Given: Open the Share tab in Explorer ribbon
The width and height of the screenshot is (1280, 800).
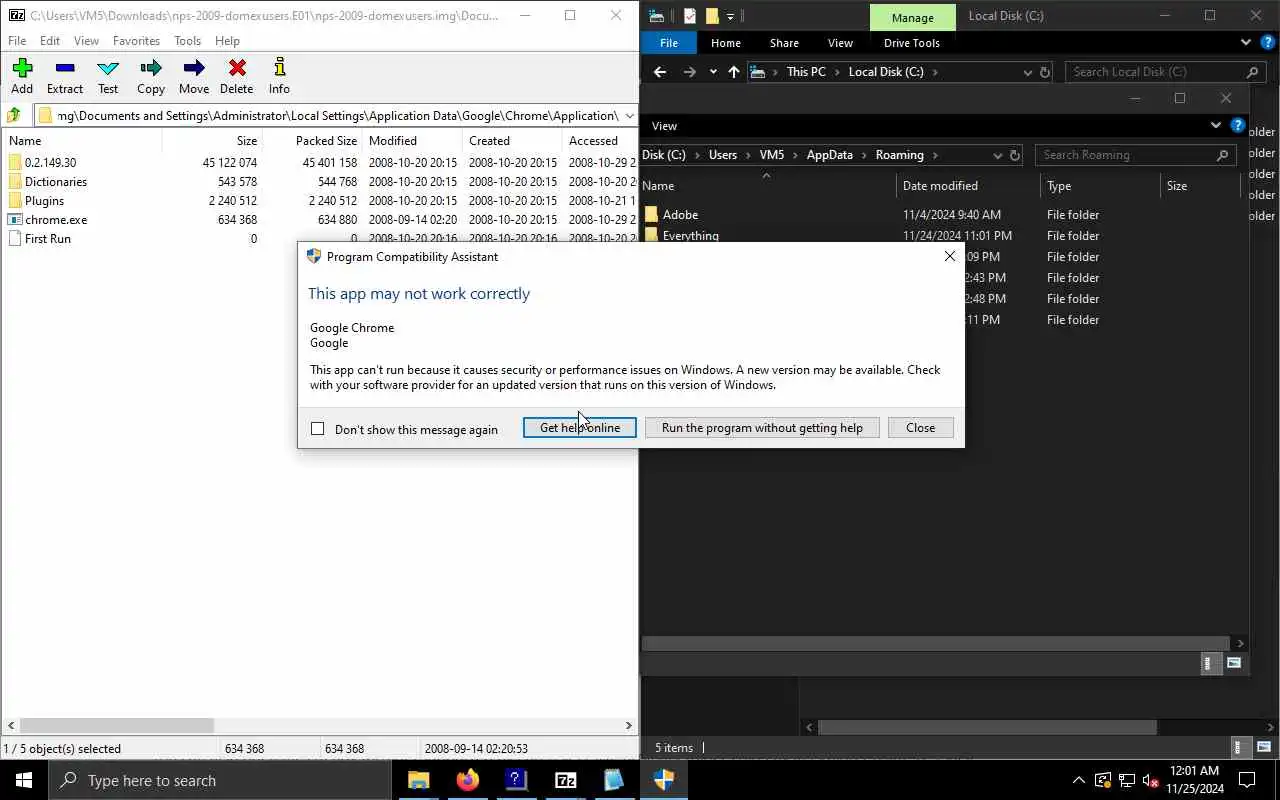Looking at the screenshot, I should (784, 43).
